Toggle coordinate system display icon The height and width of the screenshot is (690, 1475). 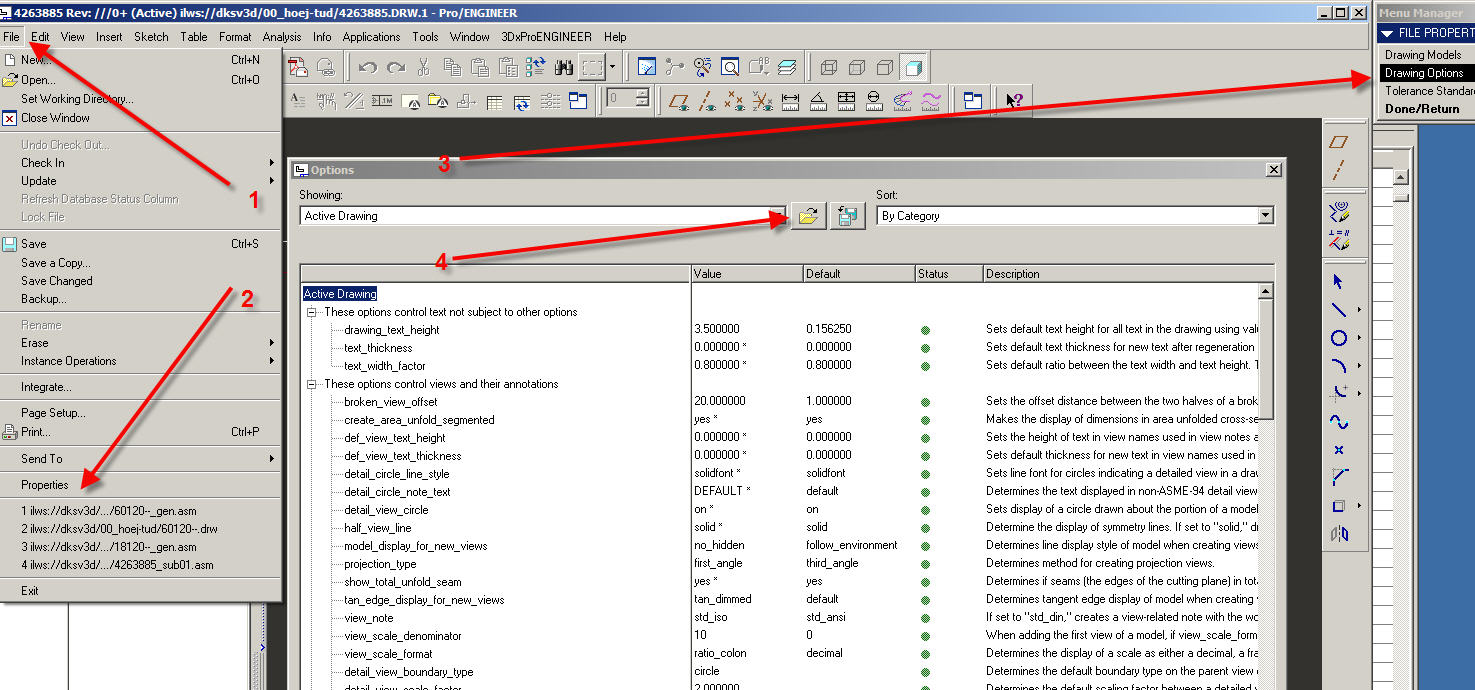[x=763, y=100]
